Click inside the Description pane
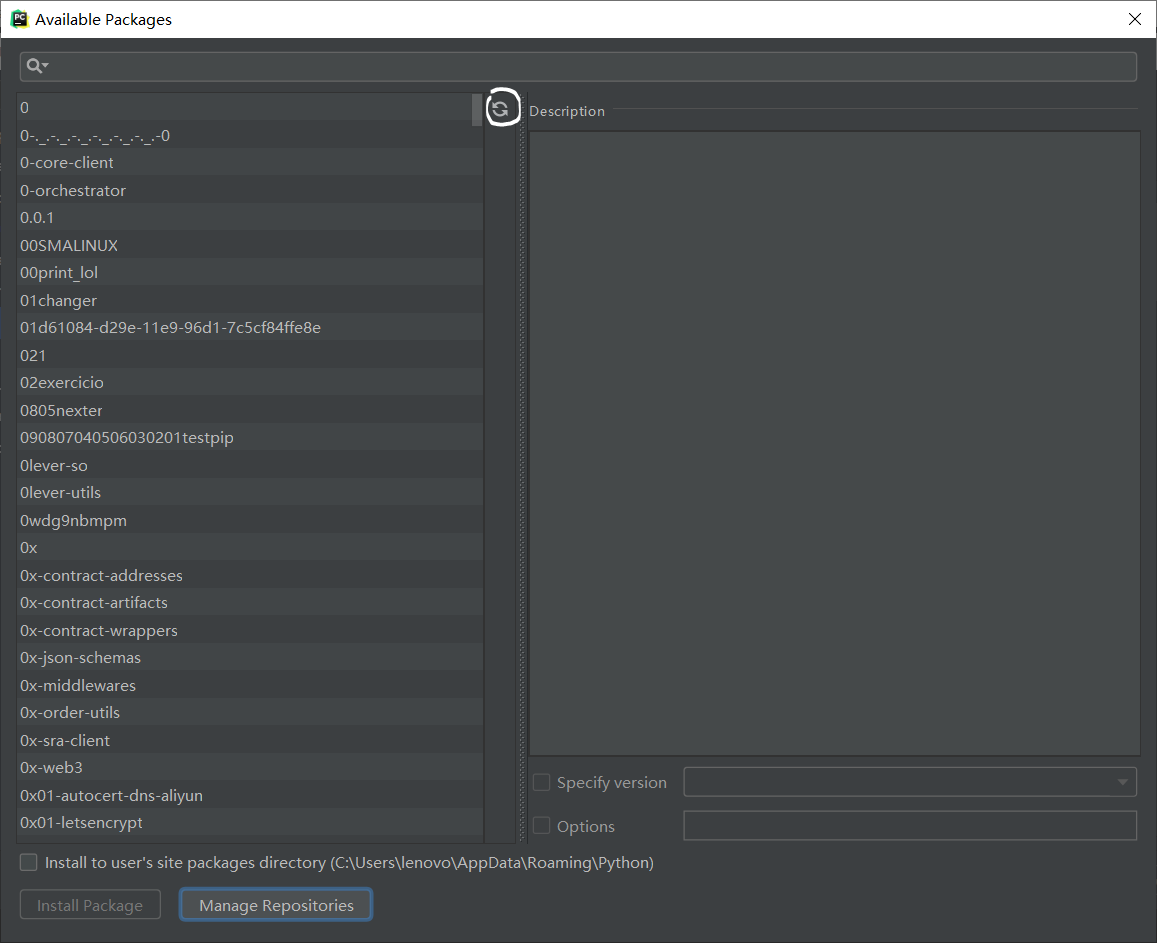 coord(835,443)
